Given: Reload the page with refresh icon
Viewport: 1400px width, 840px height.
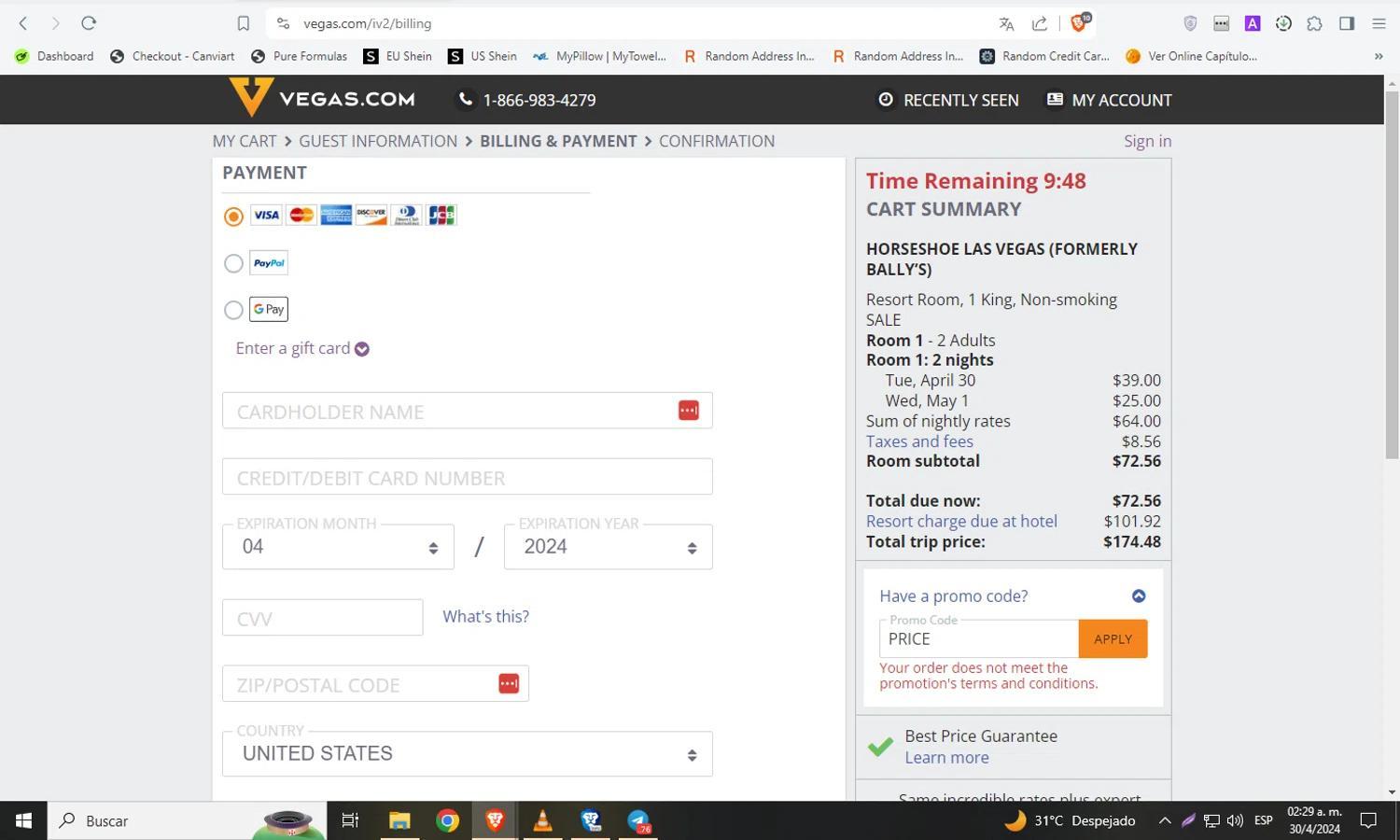Looking at the screenshot, I should 89,23.
